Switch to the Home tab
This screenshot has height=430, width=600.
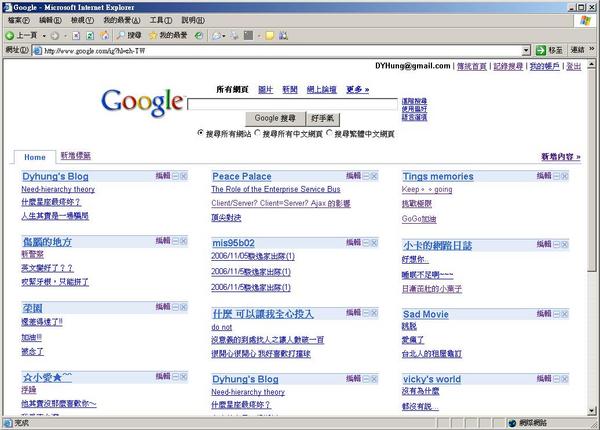(34, 157)
